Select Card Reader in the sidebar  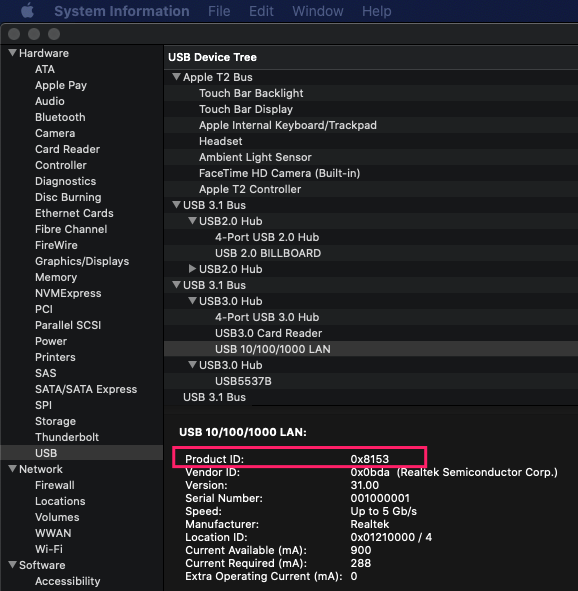tap(67, 149)
